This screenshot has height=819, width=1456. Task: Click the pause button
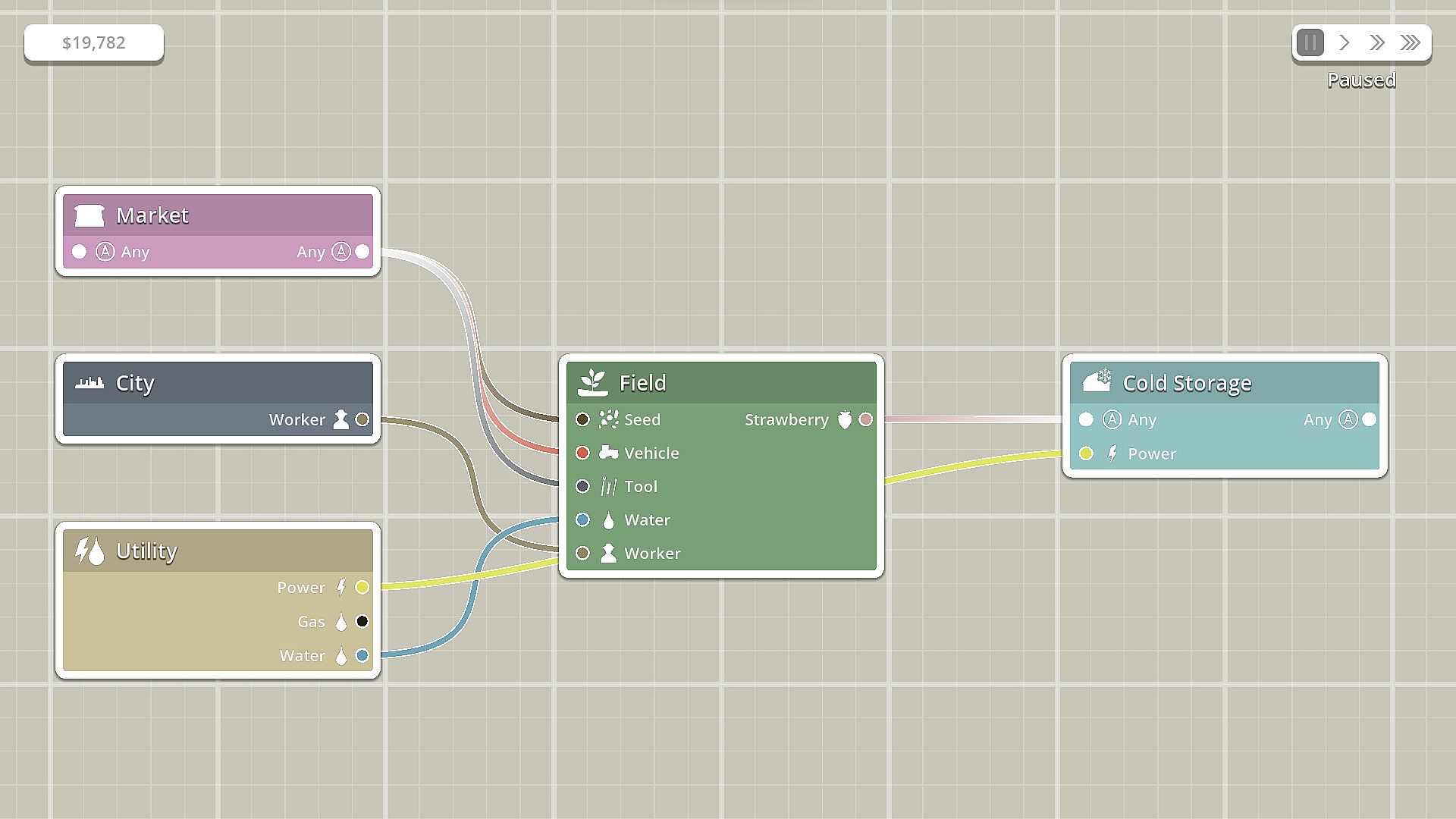pos(1310,42)
